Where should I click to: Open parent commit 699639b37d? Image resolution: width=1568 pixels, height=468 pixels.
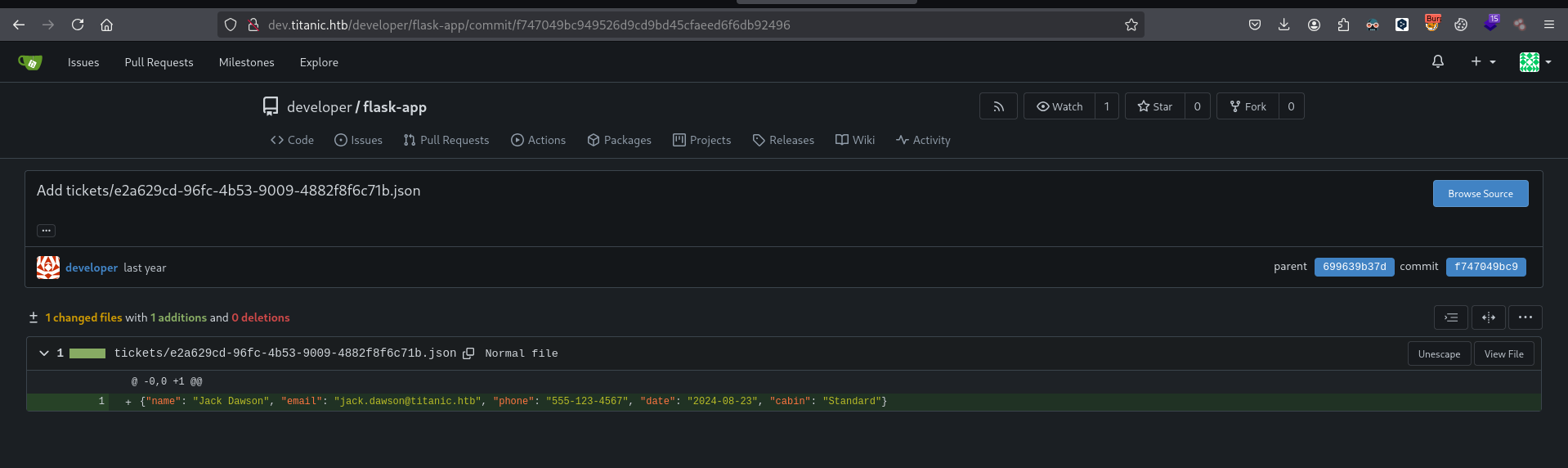coord(1354,267)
